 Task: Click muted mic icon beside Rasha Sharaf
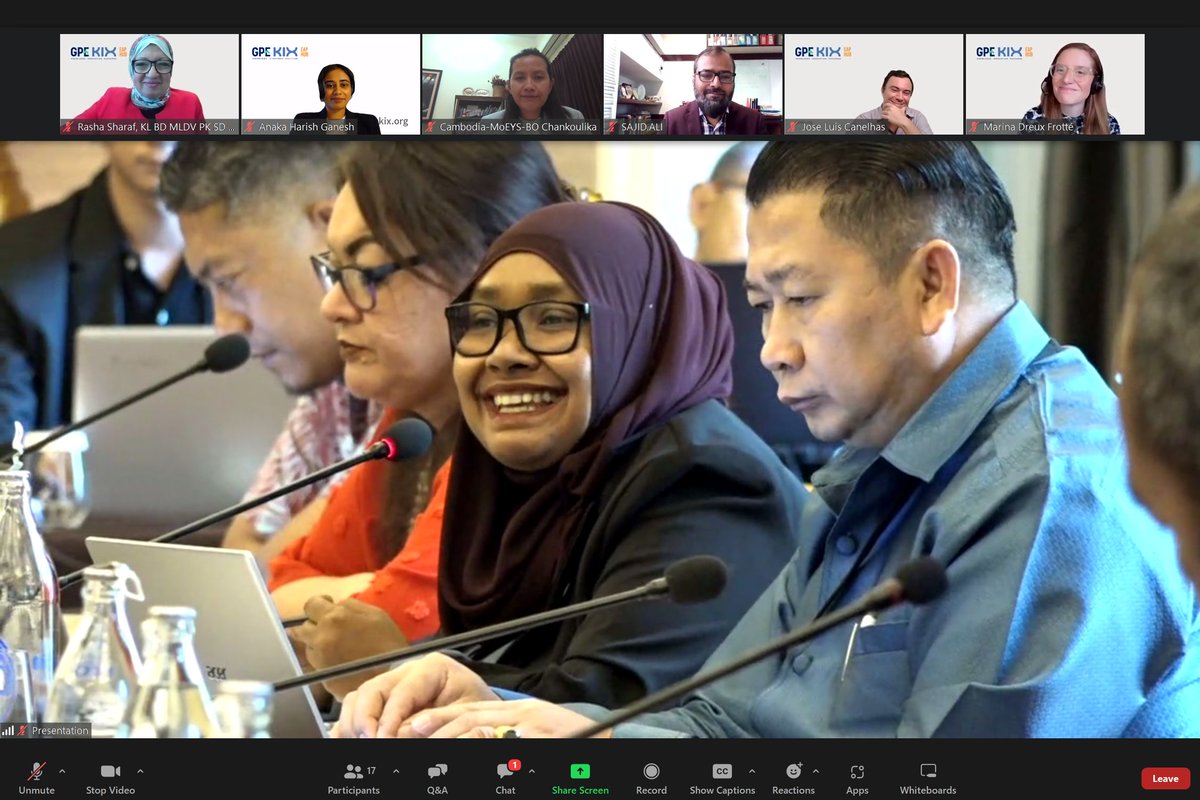pyautogui.click(x=68, y=127)
